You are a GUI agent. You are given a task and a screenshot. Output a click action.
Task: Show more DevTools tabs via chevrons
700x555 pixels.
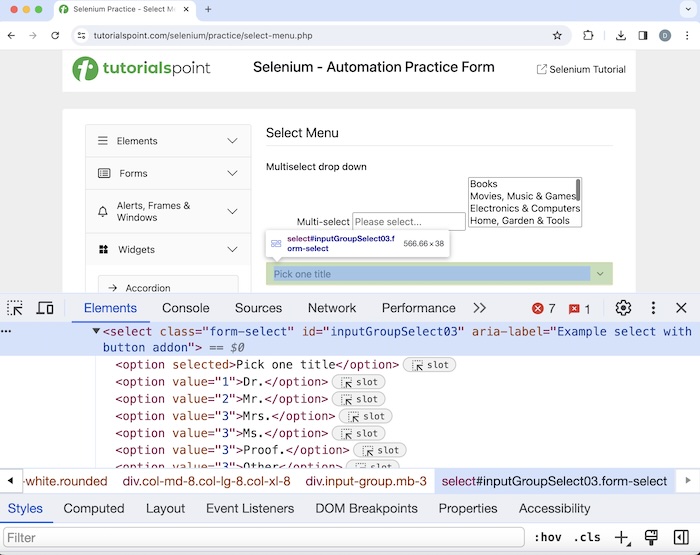coord(480,308)
